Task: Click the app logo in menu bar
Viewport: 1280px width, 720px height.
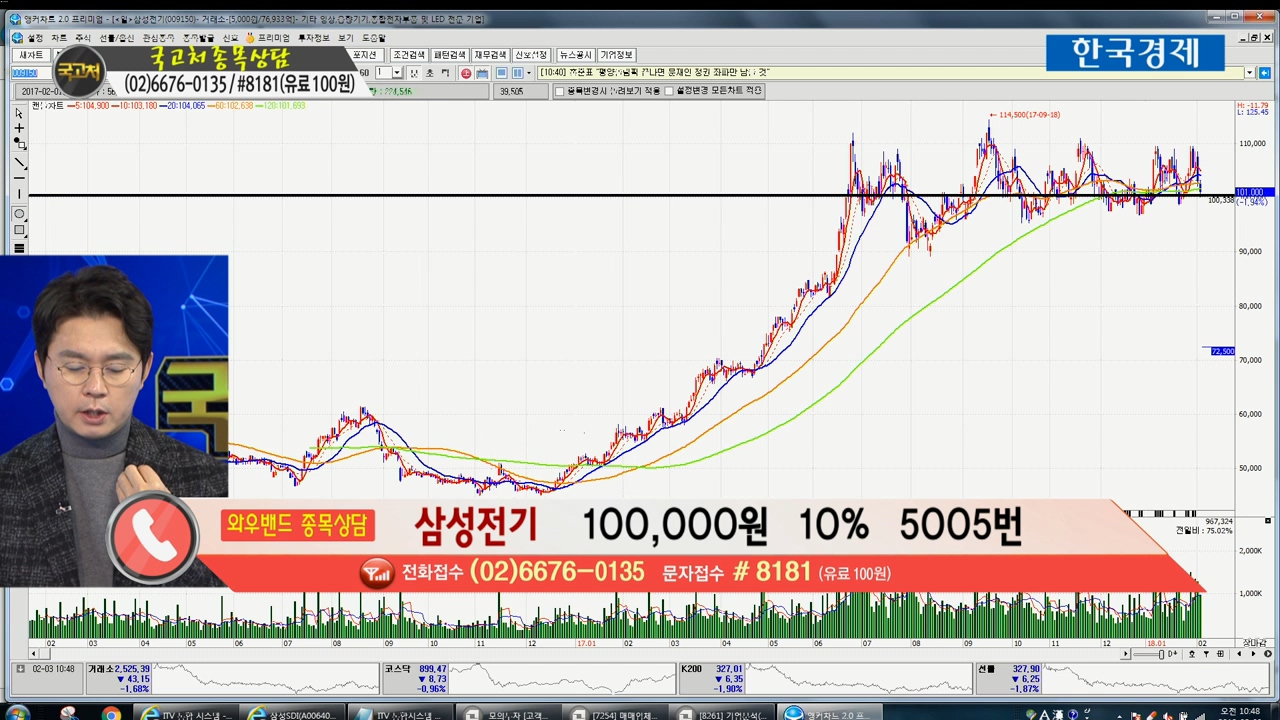Action: coord(17,38)
